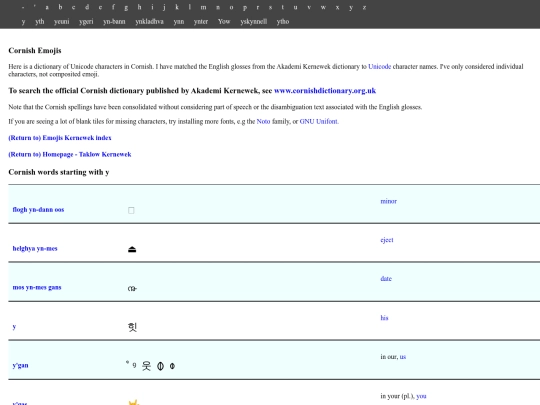Click the 'us' gloss link
Screen dimensions: 540x405
(x=403, y=357)
